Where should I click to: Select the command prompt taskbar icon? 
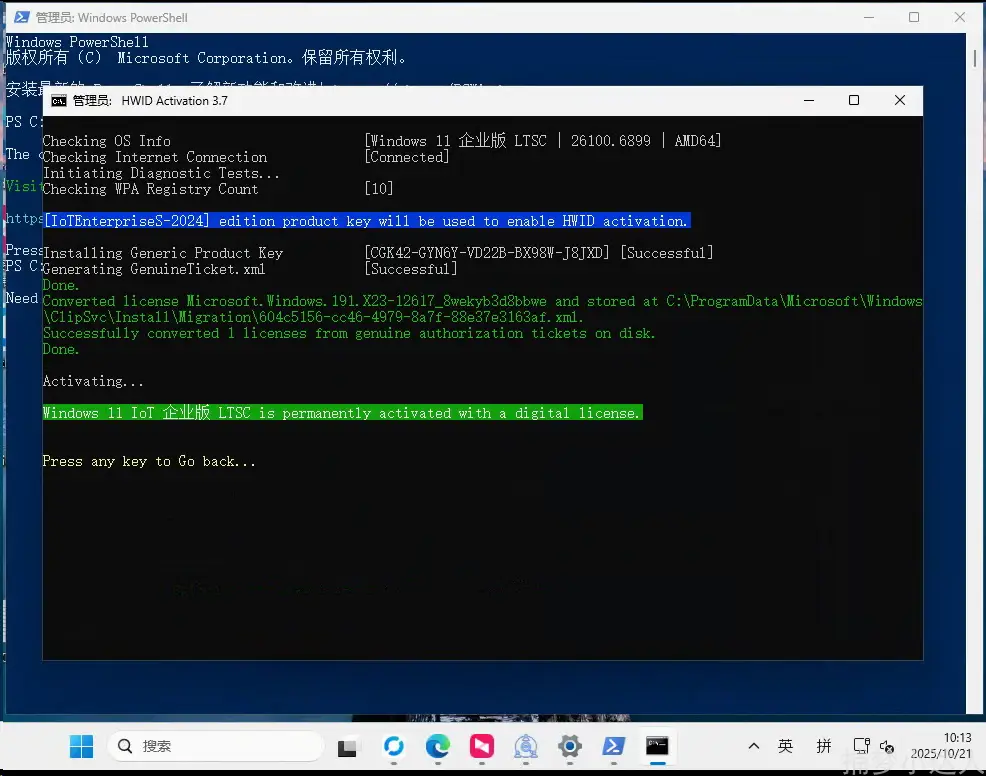[657, 746]
